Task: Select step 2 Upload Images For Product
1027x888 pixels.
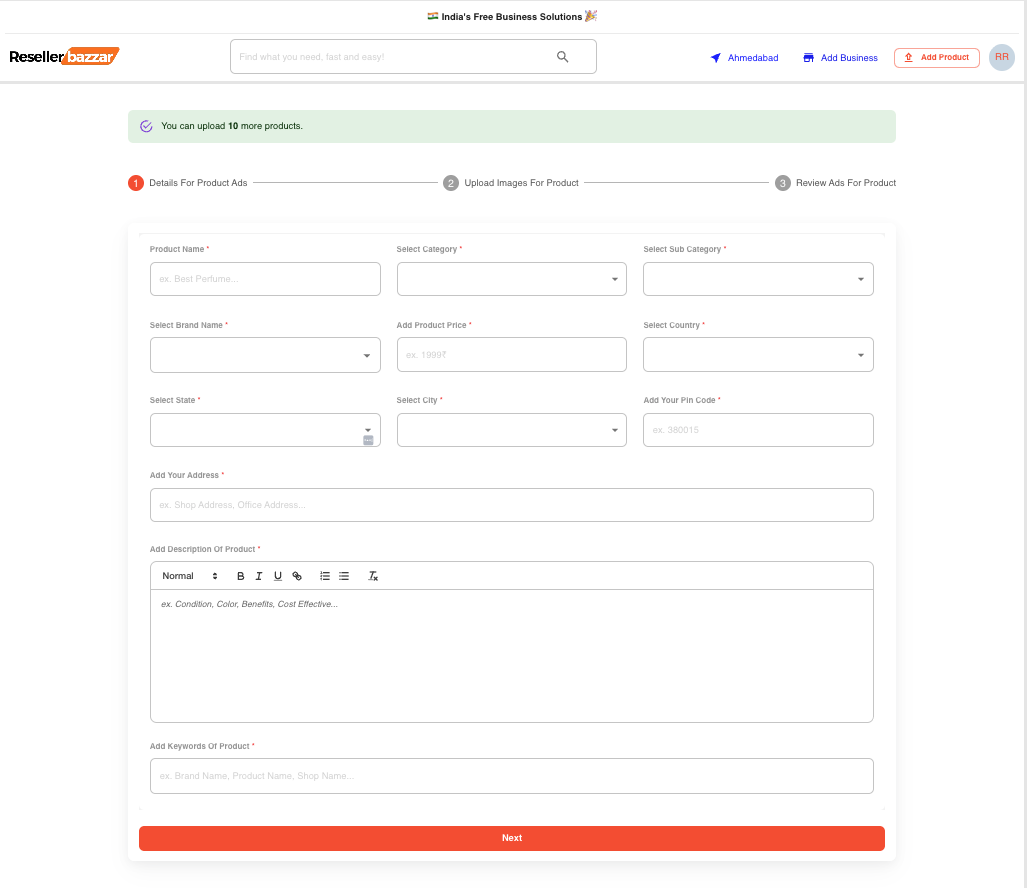Action: (450, 183)
